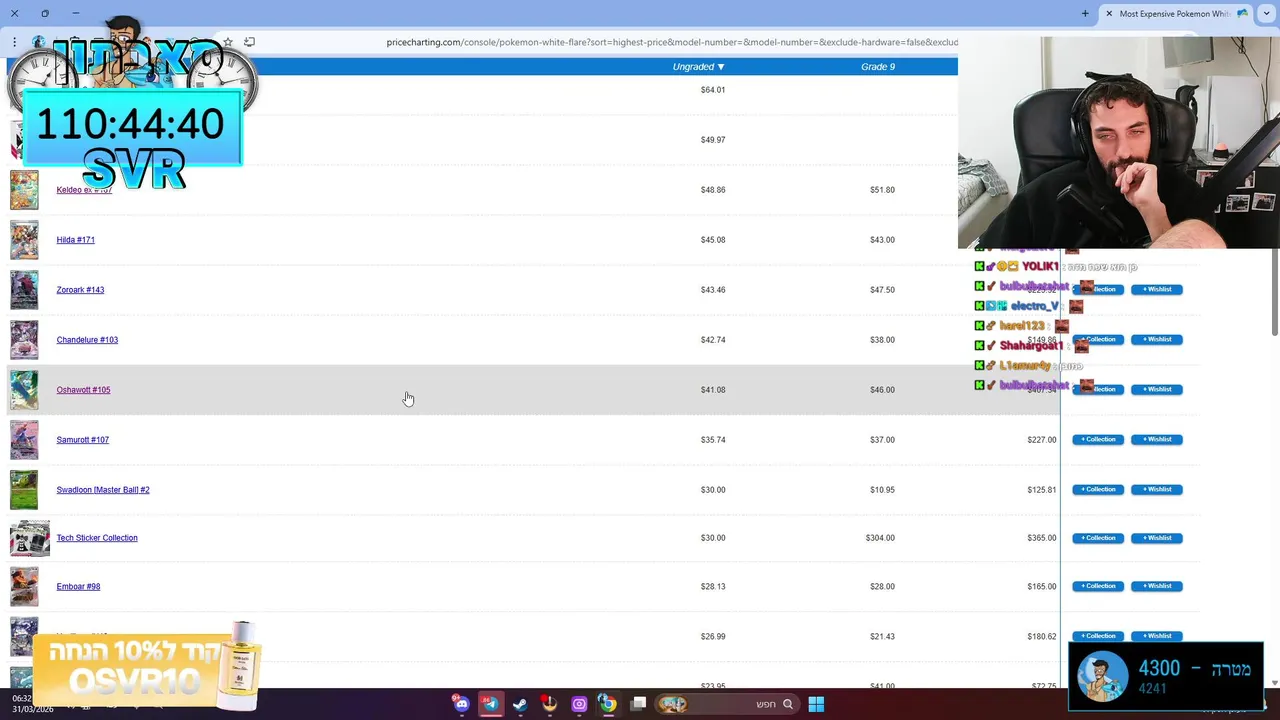
Task: Switch to Chrome on the taskbar
Action: click(x=608, y=704)
